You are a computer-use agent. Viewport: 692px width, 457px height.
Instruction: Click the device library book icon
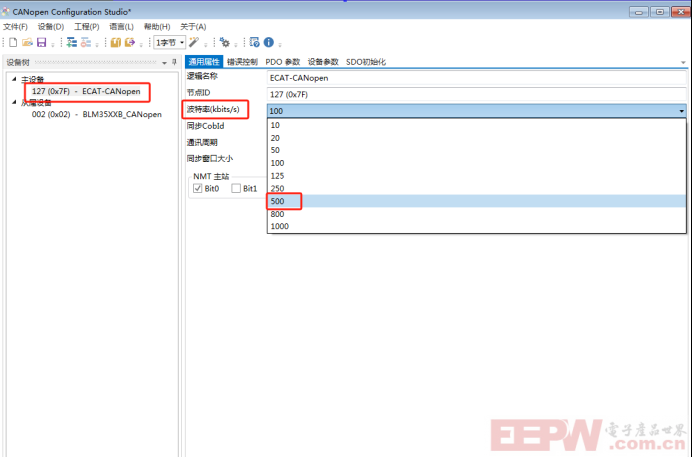(x=116, y=42)
